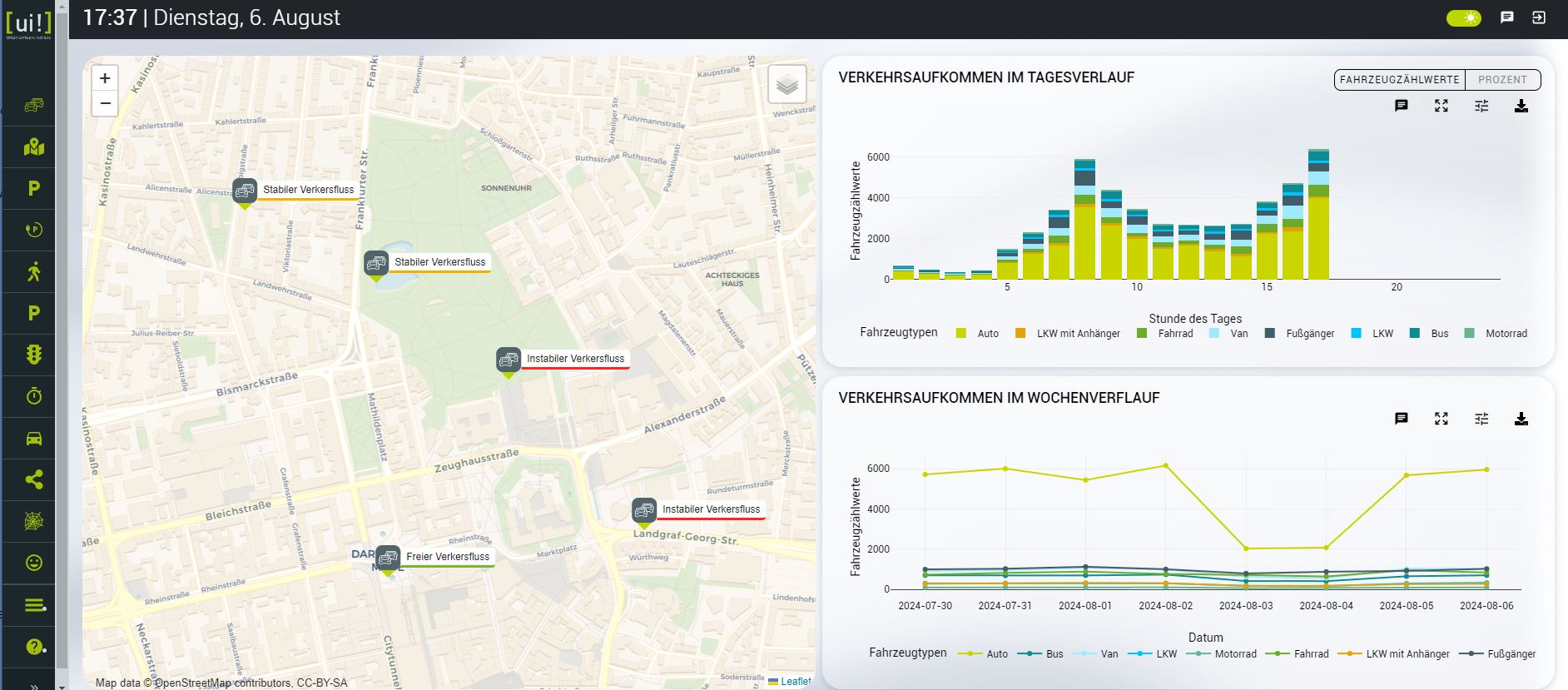1568x690 pixels.
Task: Open the help question mark icon
Action: 33,647
